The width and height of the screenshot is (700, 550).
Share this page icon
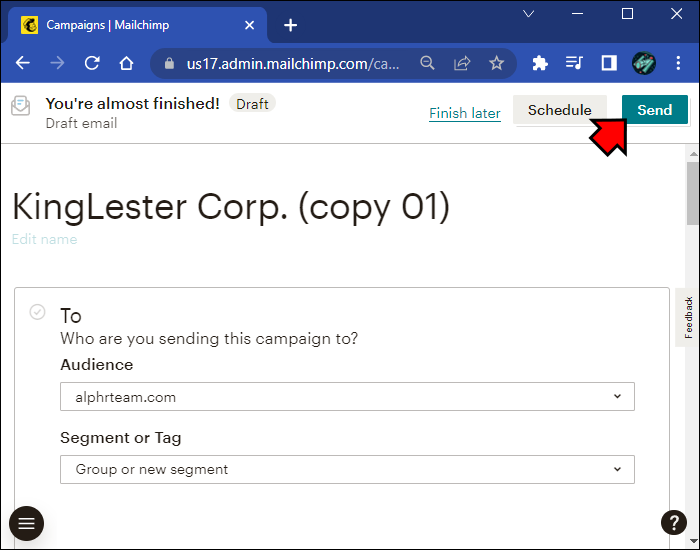[462, 63]
